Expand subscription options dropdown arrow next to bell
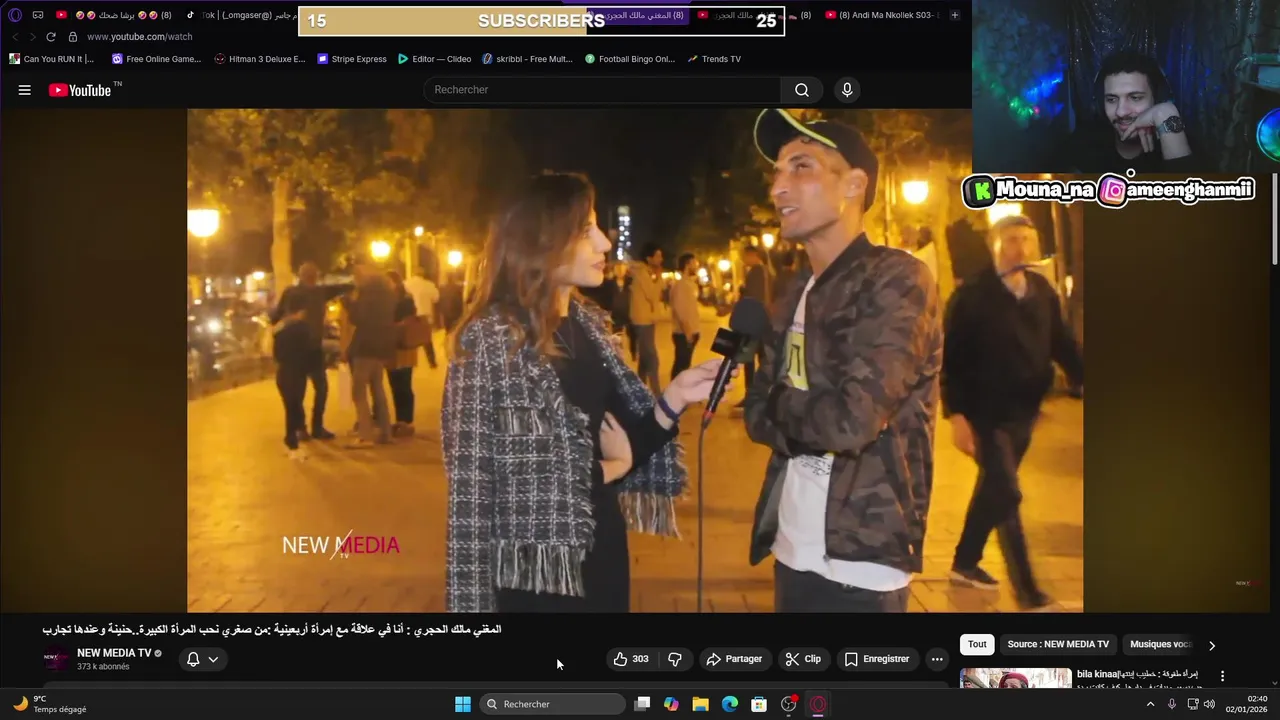Image resolution: width=1280 pixels, height=720 pixels. click(213, 659)
